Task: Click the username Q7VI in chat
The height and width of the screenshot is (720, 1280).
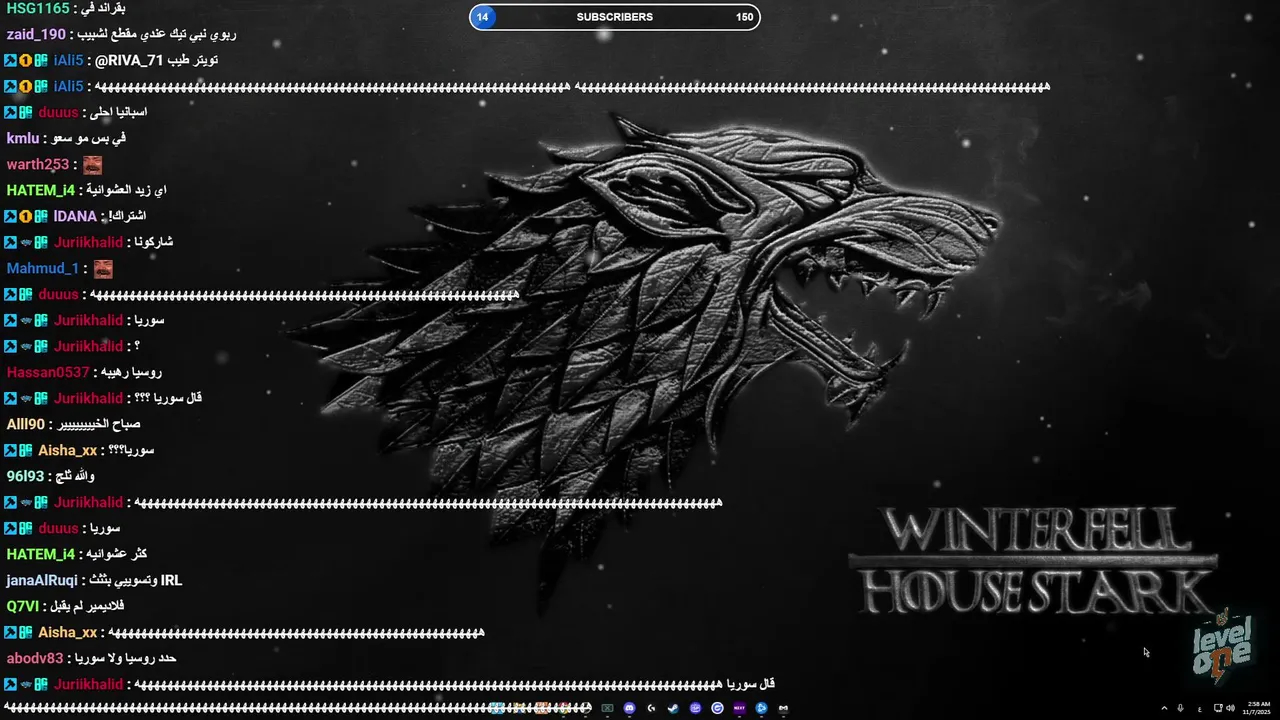Action: (23, 606)
